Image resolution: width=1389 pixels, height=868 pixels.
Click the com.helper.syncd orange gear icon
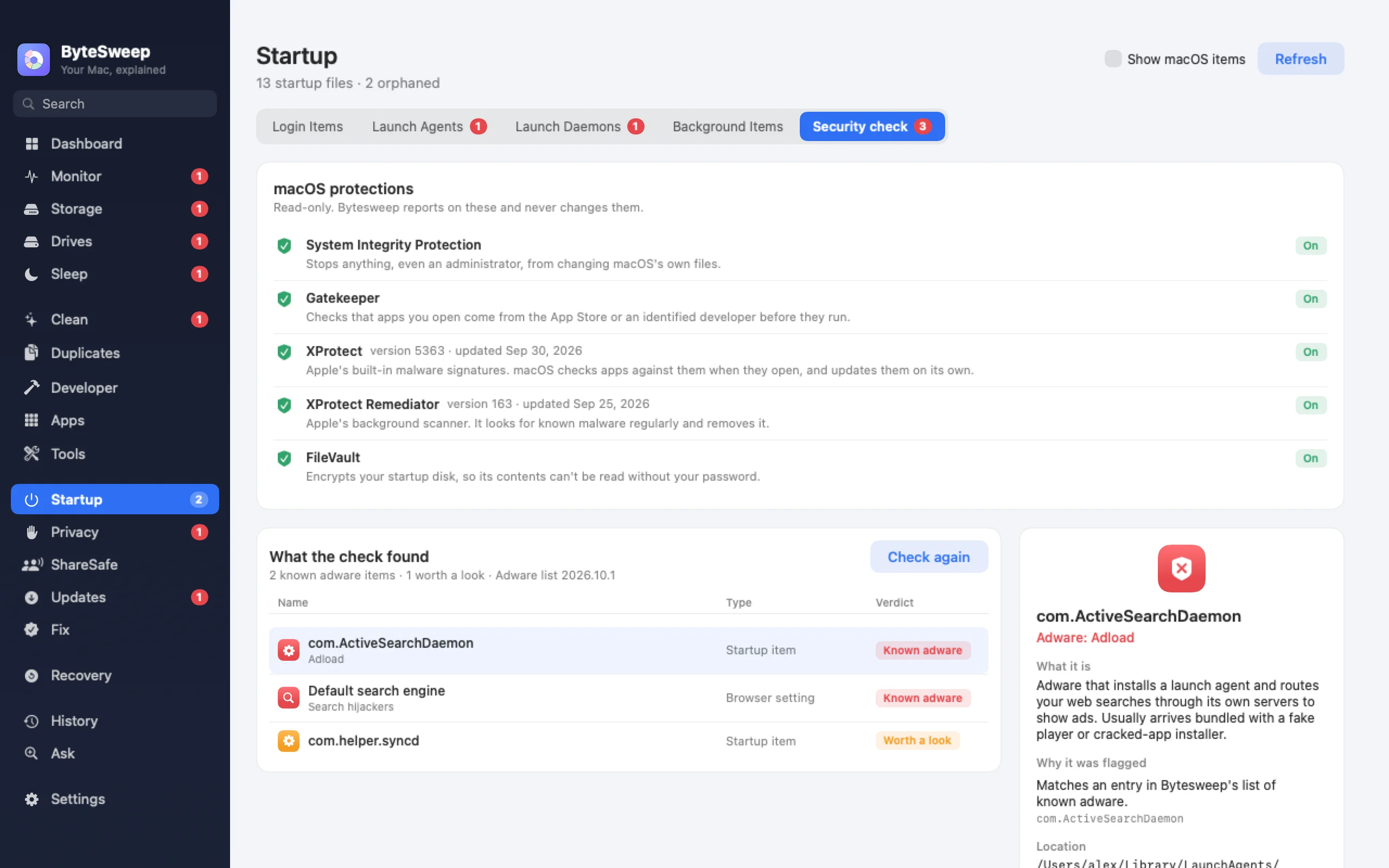289,741
